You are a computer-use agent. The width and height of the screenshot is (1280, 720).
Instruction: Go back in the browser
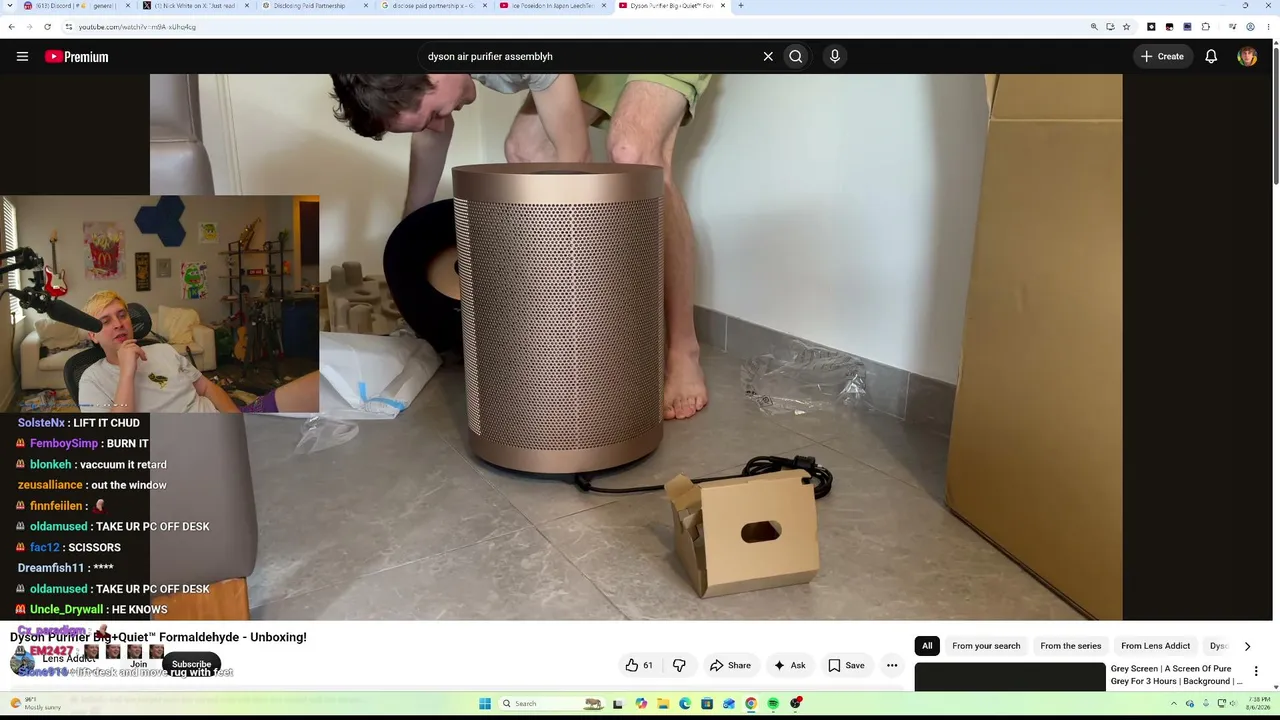point(12,27)
